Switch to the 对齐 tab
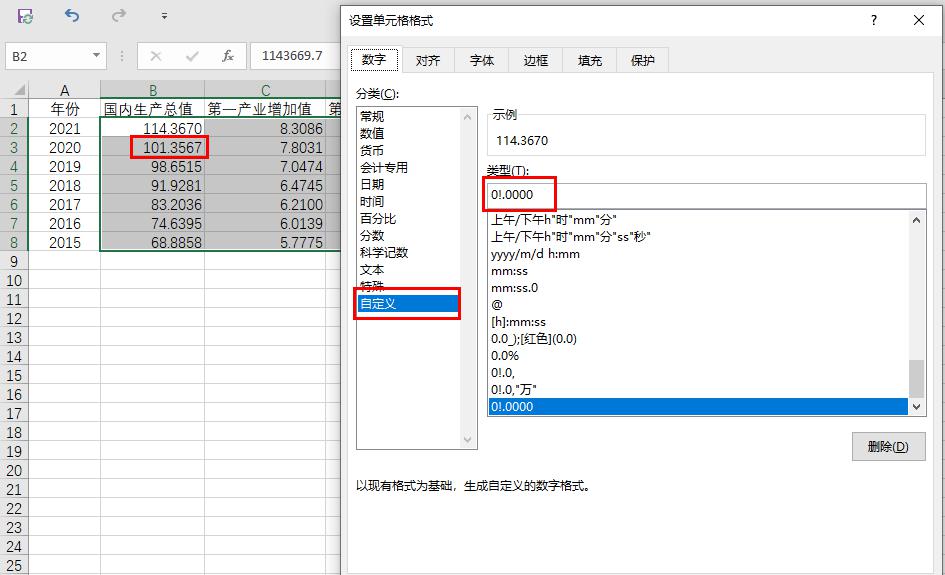945x575 pixels. (x=428, y=60)
